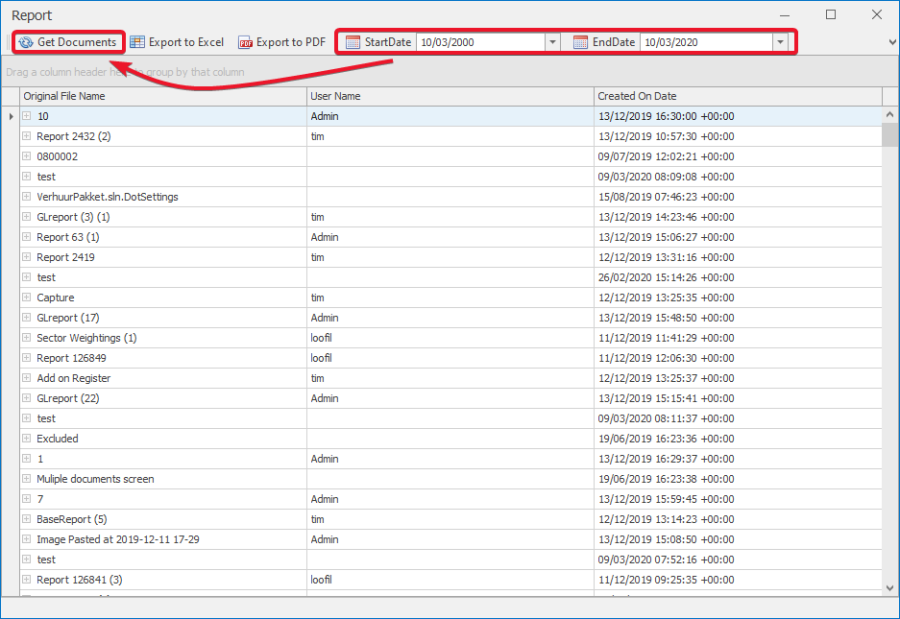Image resolution: width=900 pixels, height=619 pixels.
Task: Sort by User Name column header
Action: tap(448, 96)
